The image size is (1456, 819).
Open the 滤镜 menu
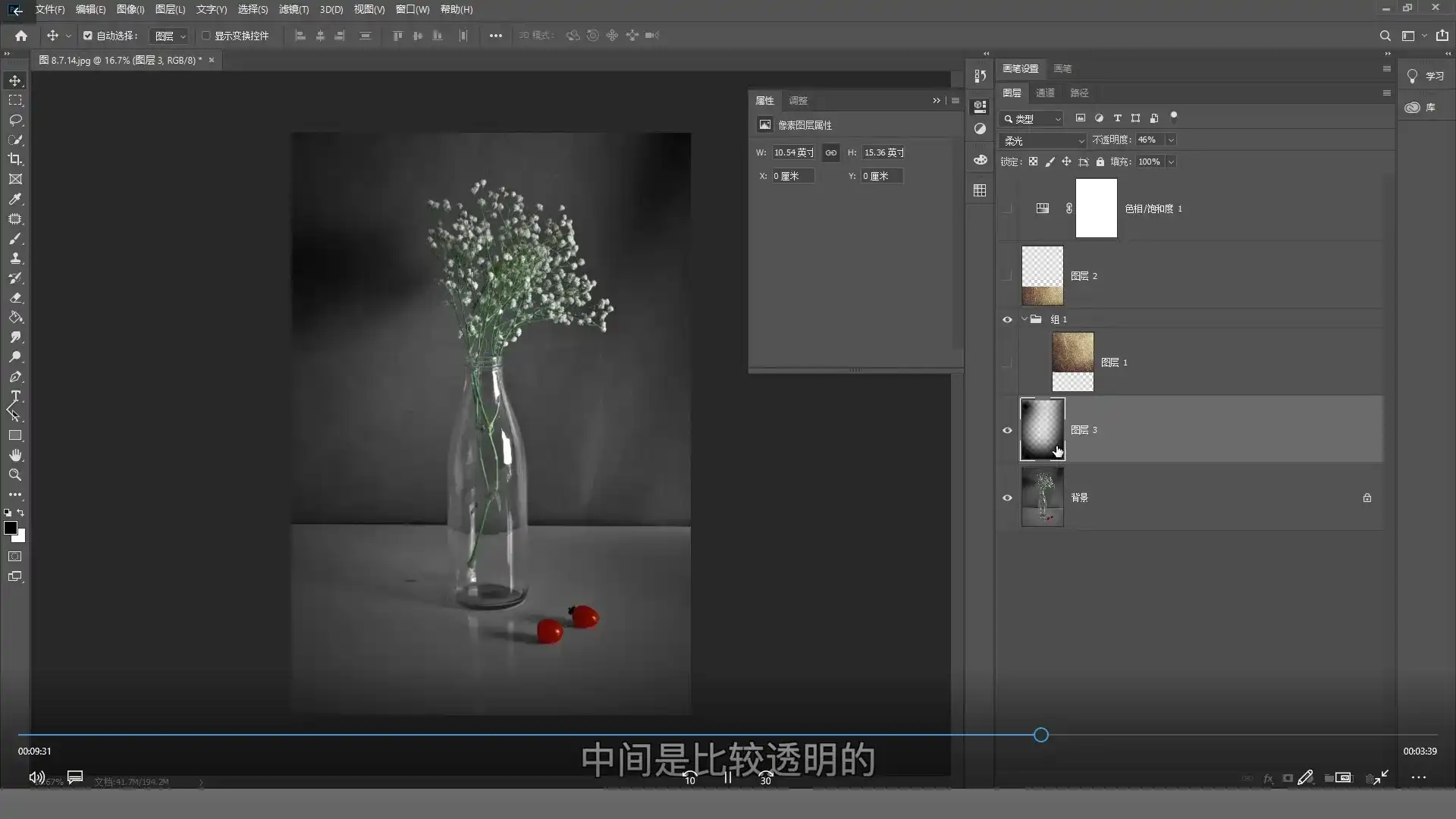(292, 9)
